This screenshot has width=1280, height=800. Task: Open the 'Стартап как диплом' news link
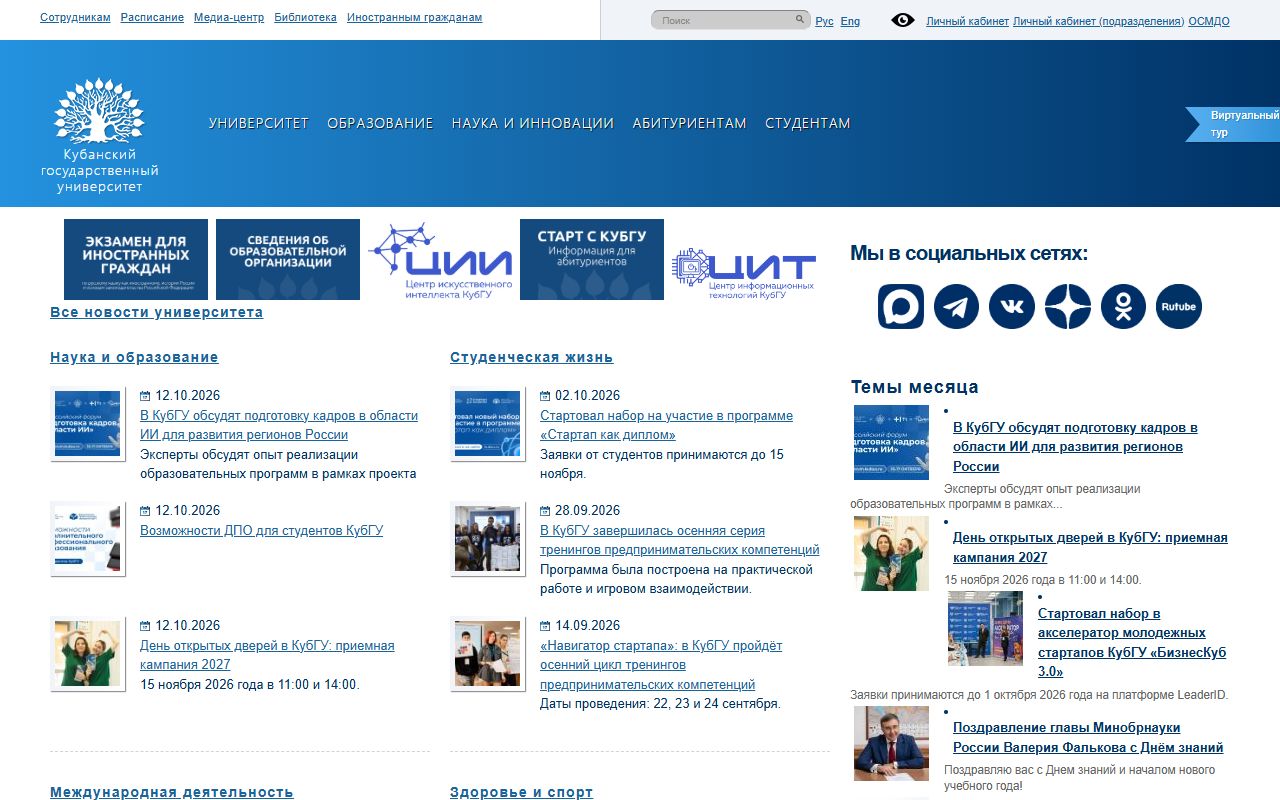click(x=666, y=425)
